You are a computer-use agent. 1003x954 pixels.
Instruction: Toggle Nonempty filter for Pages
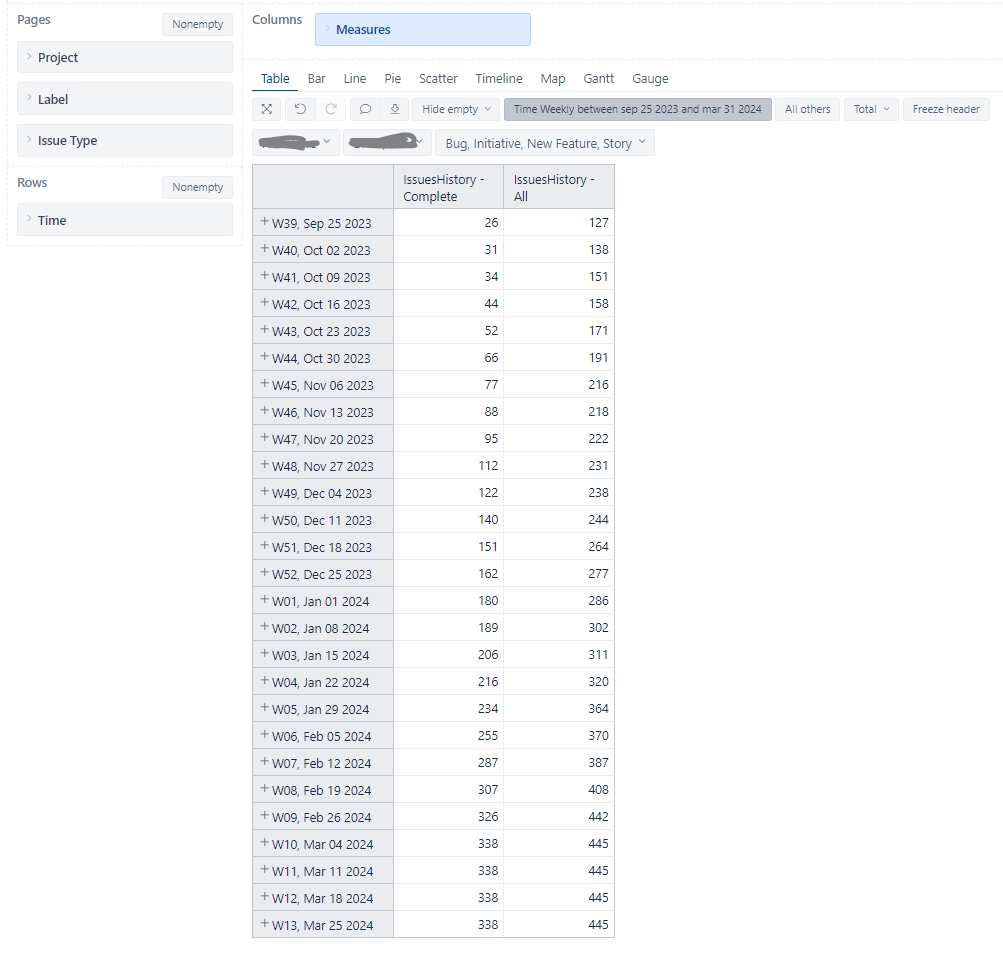point(197,24)
